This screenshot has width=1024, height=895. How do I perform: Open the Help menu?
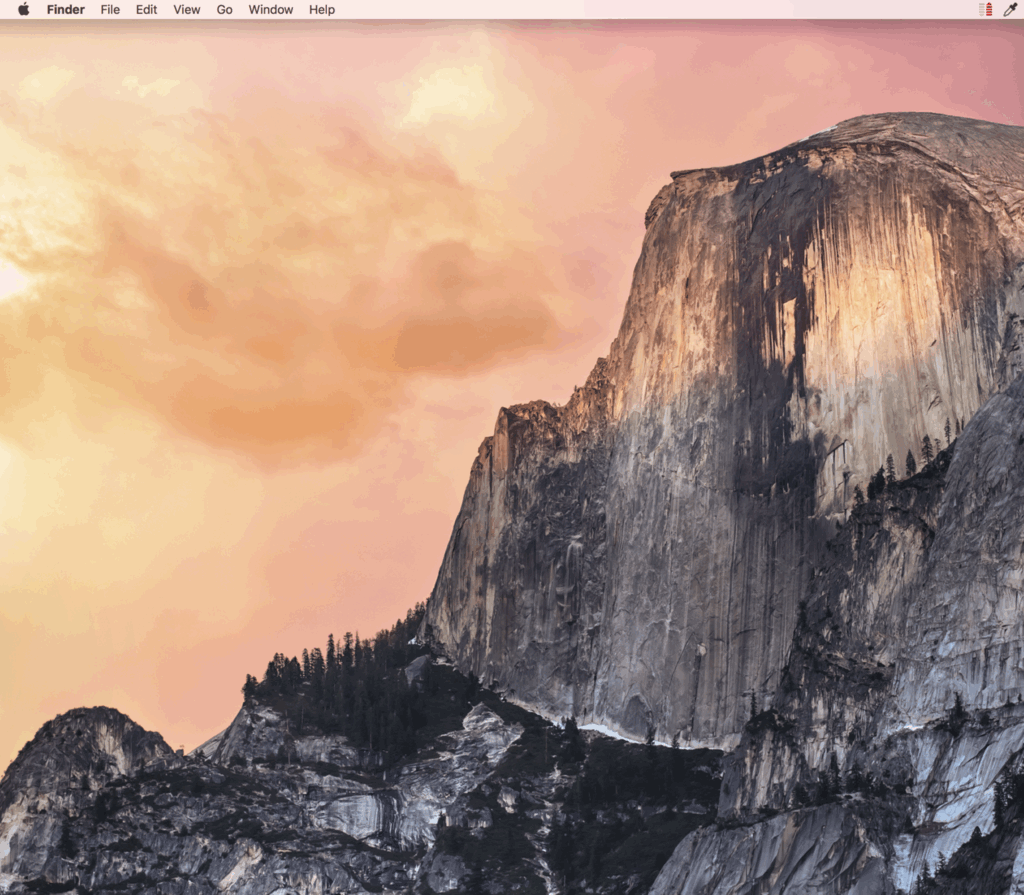click(322, 10)
